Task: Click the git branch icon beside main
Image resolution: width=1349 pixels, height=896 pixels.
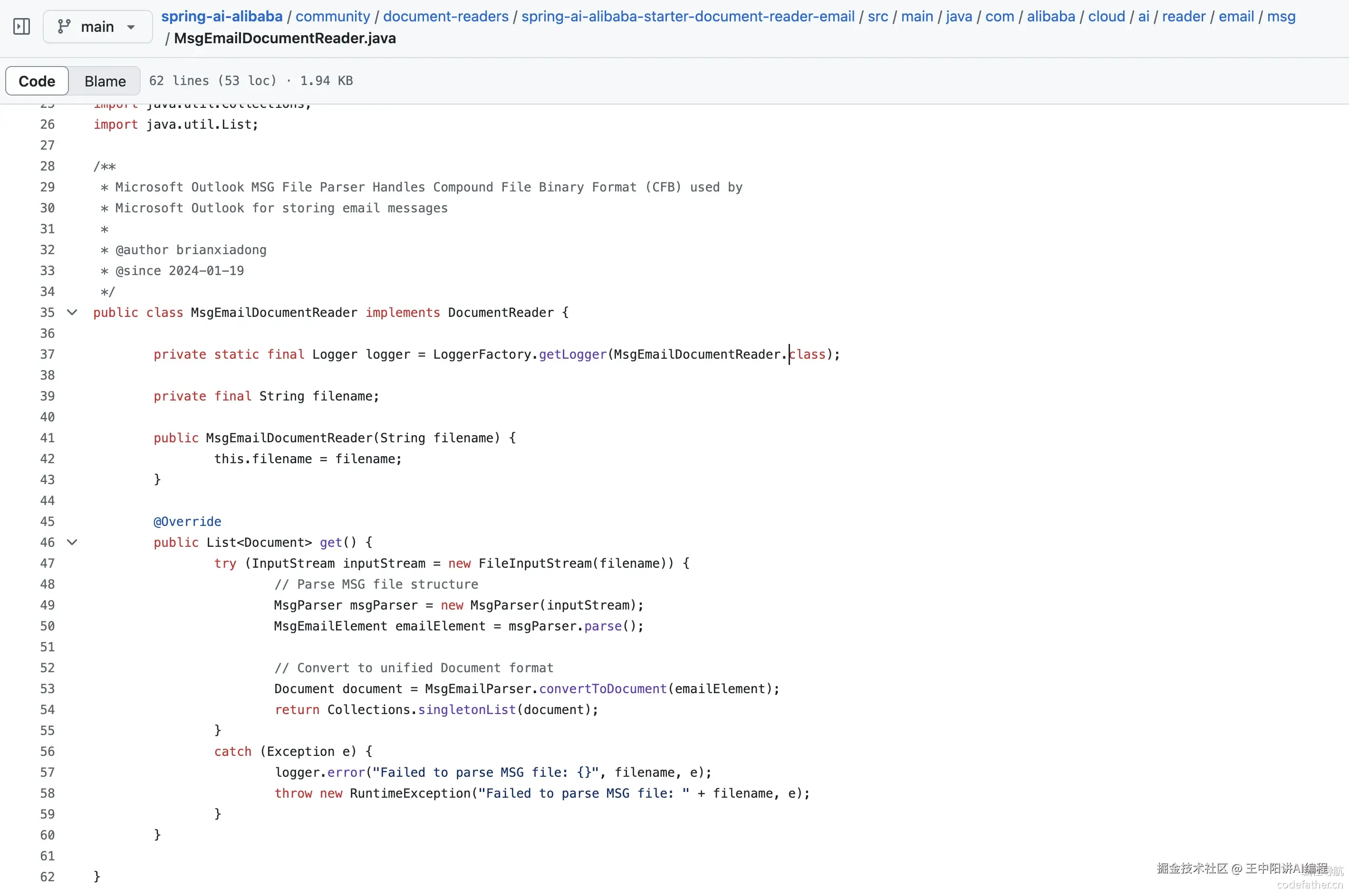Action: click(64, 26)
